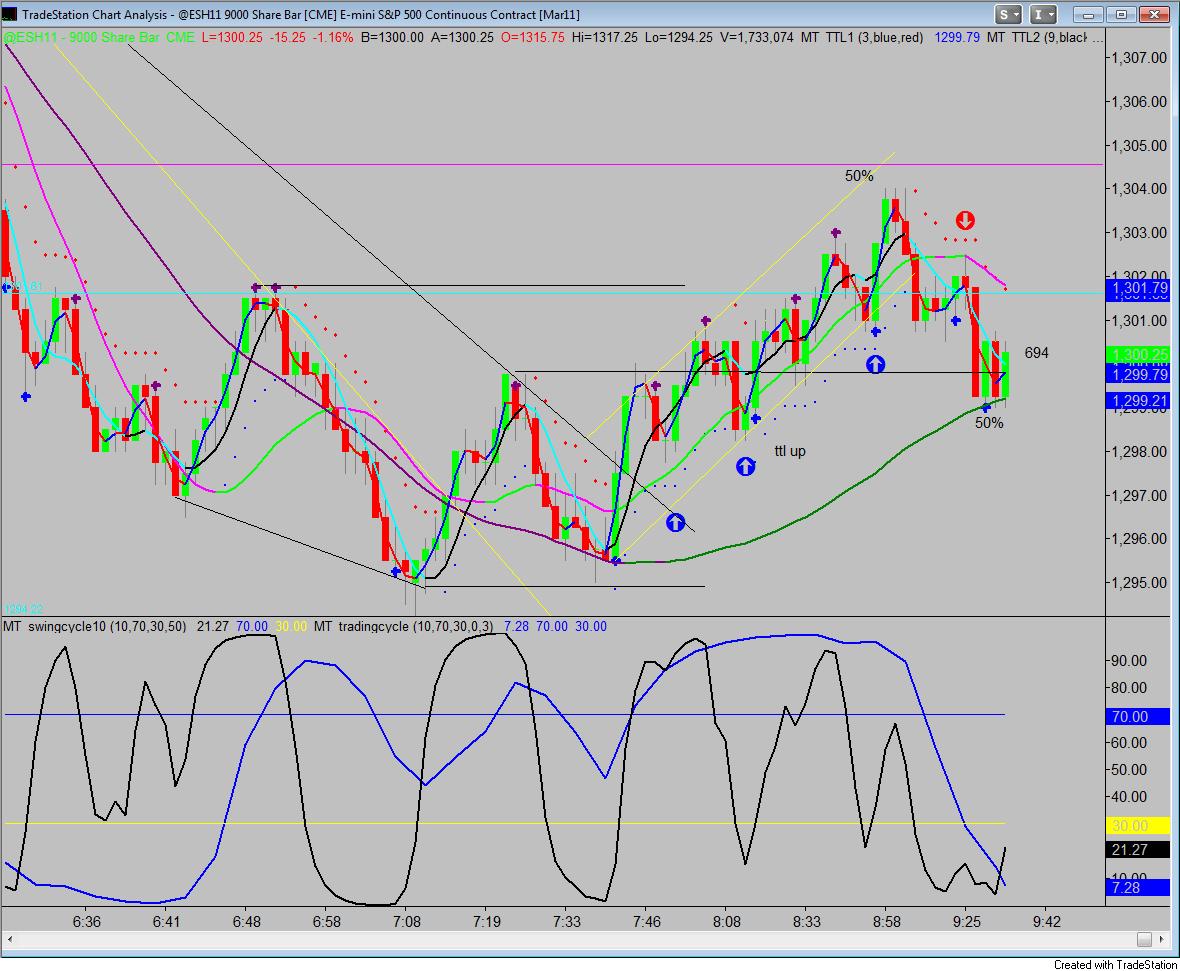Click the blue 7.28 oscillator axis marker
The width and height of the screenshot is (1180, 971).
[x=1137, y=887]
